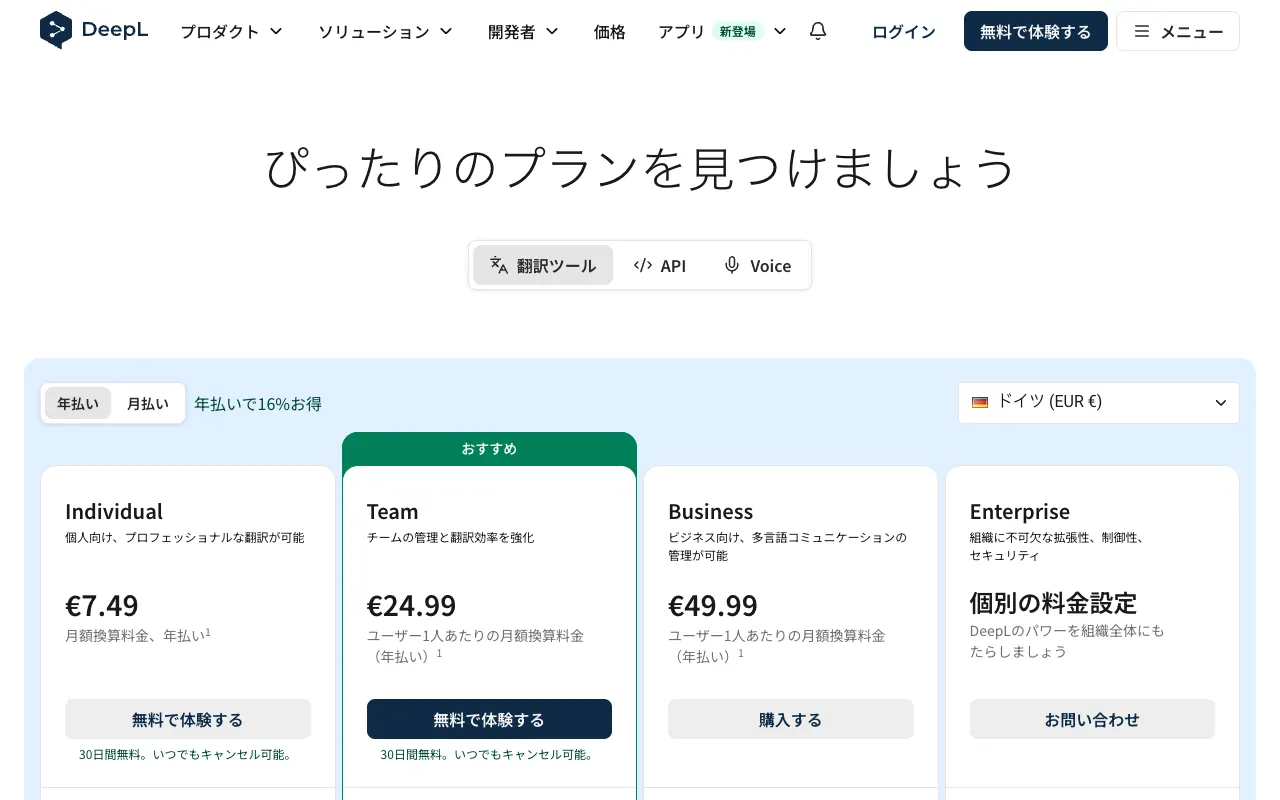This screenshot has height=800, width=1280.
Task: Click Business plan 購入する button
Action: (790, 719)
